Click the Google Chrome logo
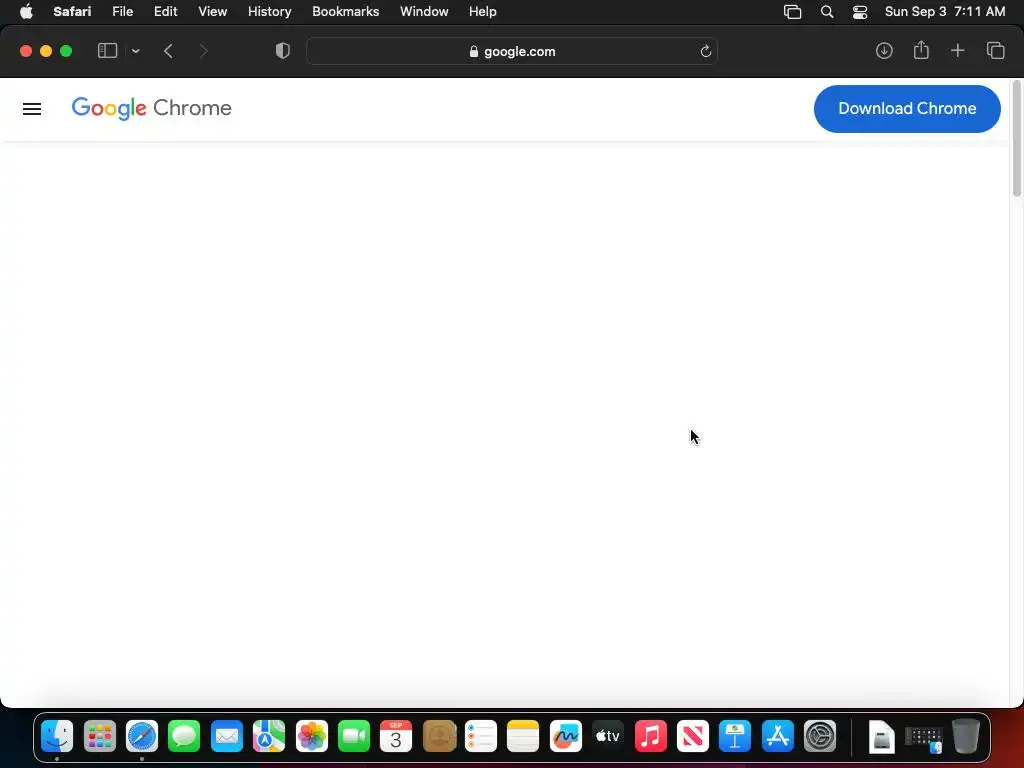Screen dimensions: 1024x768 152,108
